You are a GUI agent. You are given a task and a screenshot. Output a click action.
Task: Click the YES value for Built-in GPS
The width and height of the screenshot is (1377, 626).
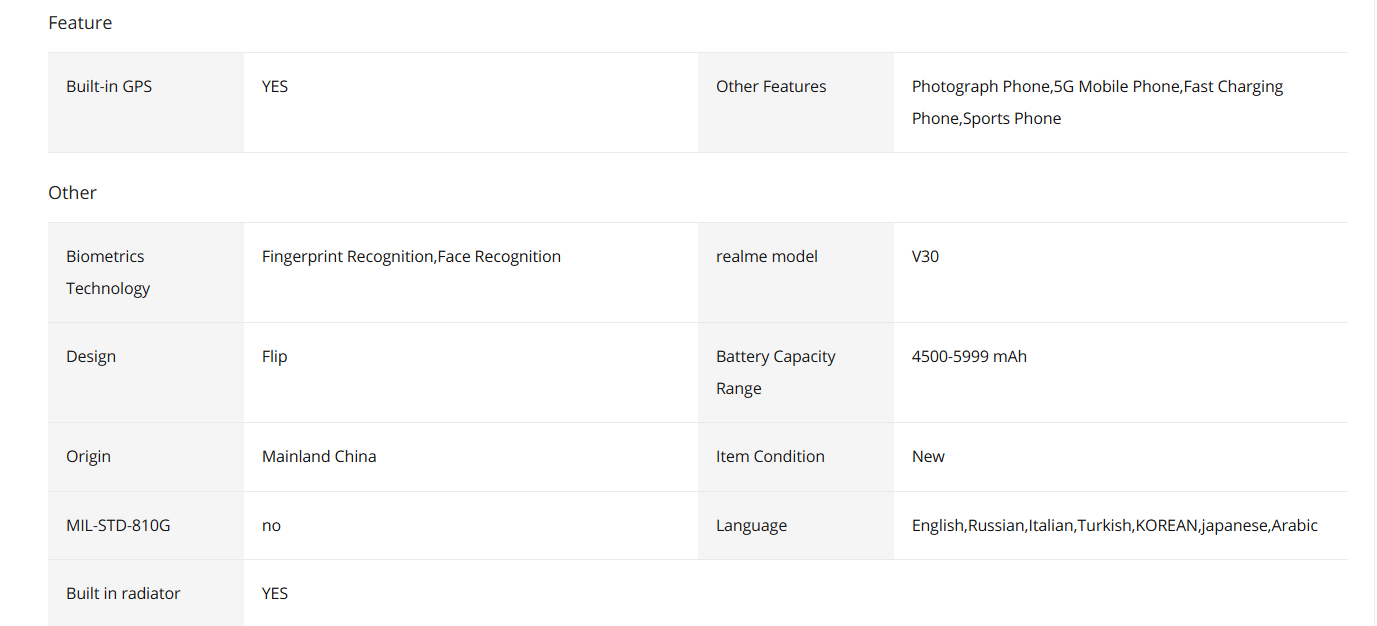[x=275, y=86]
